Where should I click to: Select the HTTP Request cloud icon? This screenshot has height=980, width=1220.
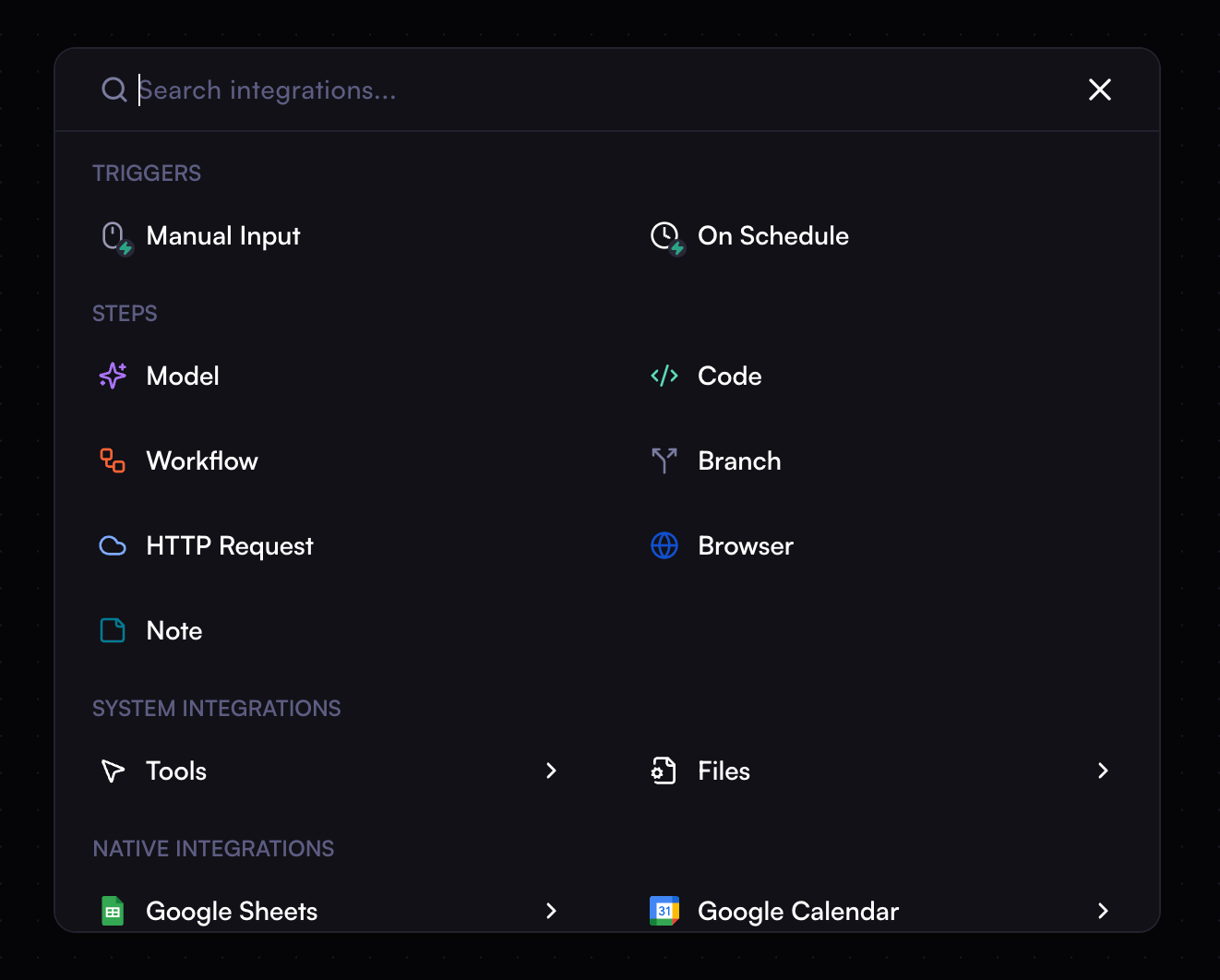[x=112, y=545]
